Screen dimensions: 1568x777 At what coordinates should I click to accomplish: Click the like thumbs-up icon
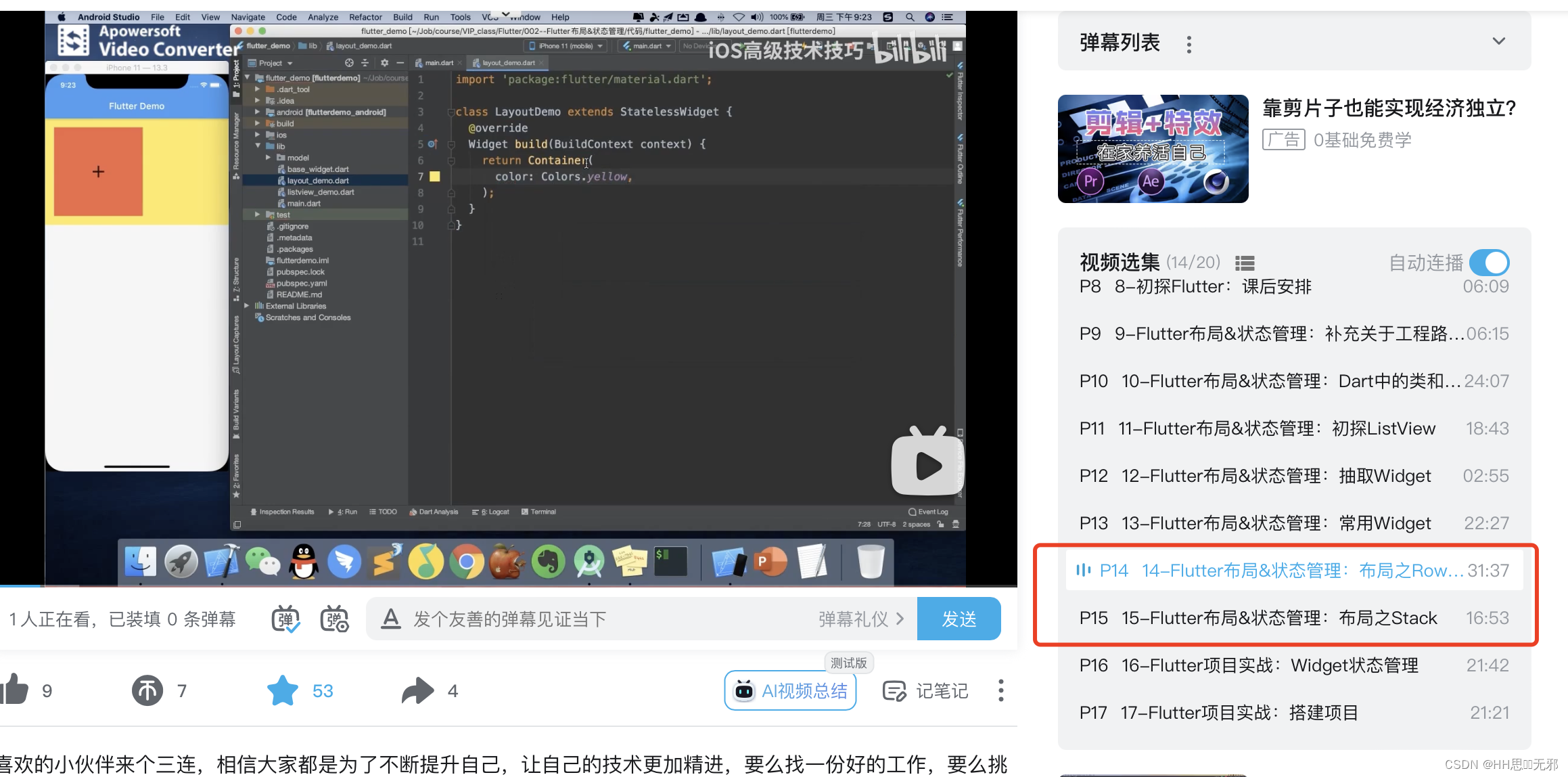coord(15,690)
